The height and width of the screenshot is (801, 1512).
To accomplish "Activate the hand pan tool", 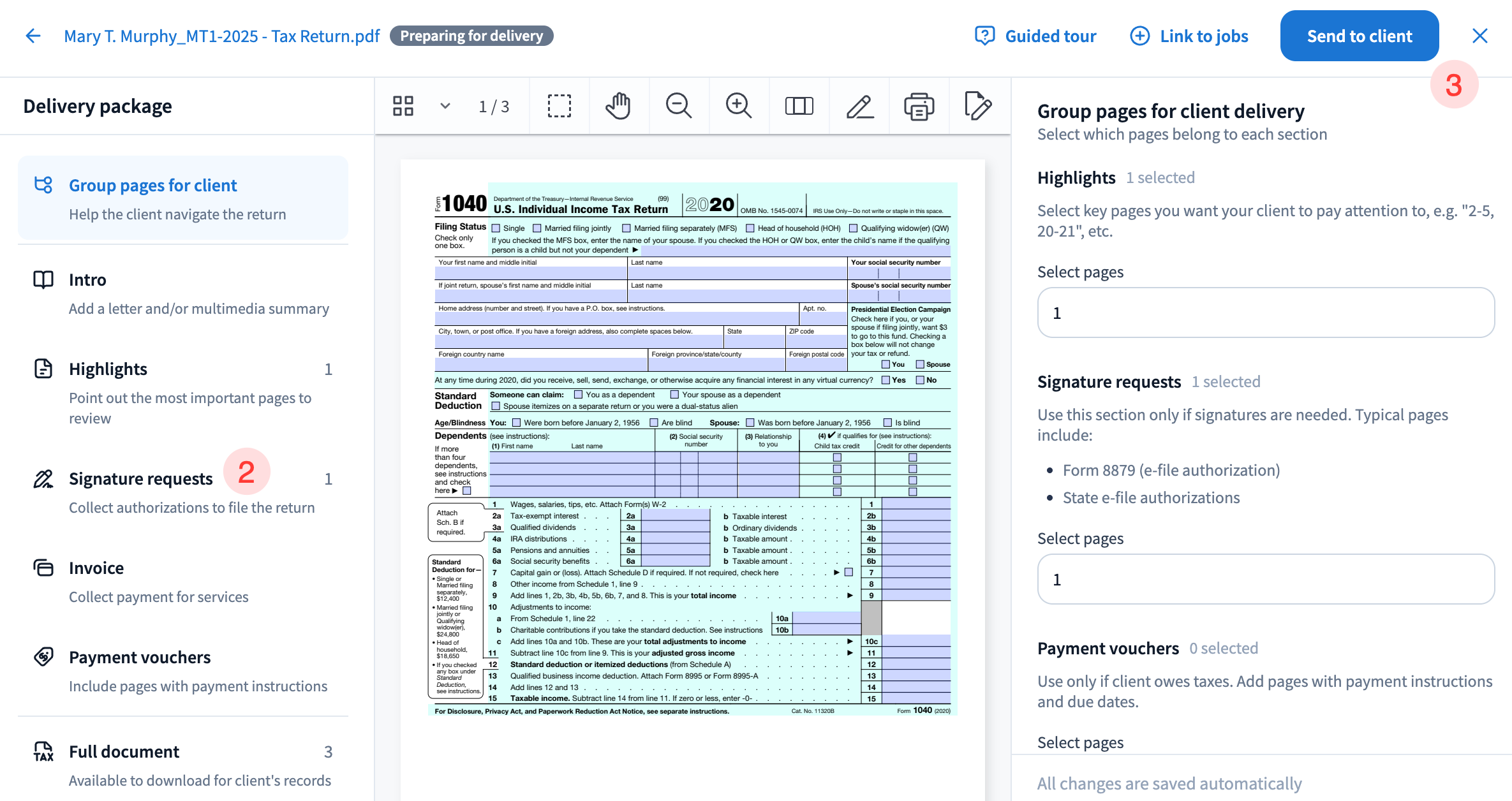I will coord(618,106).
